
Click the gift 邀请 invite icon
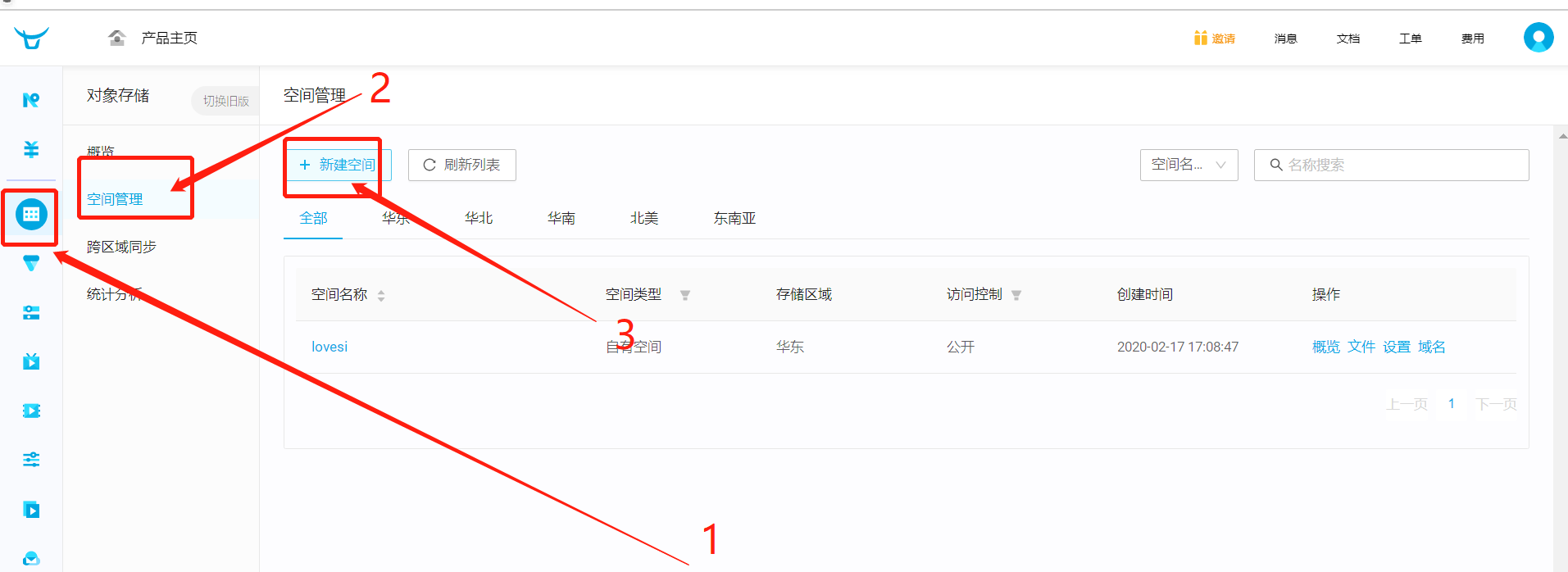click(1200, 38)
